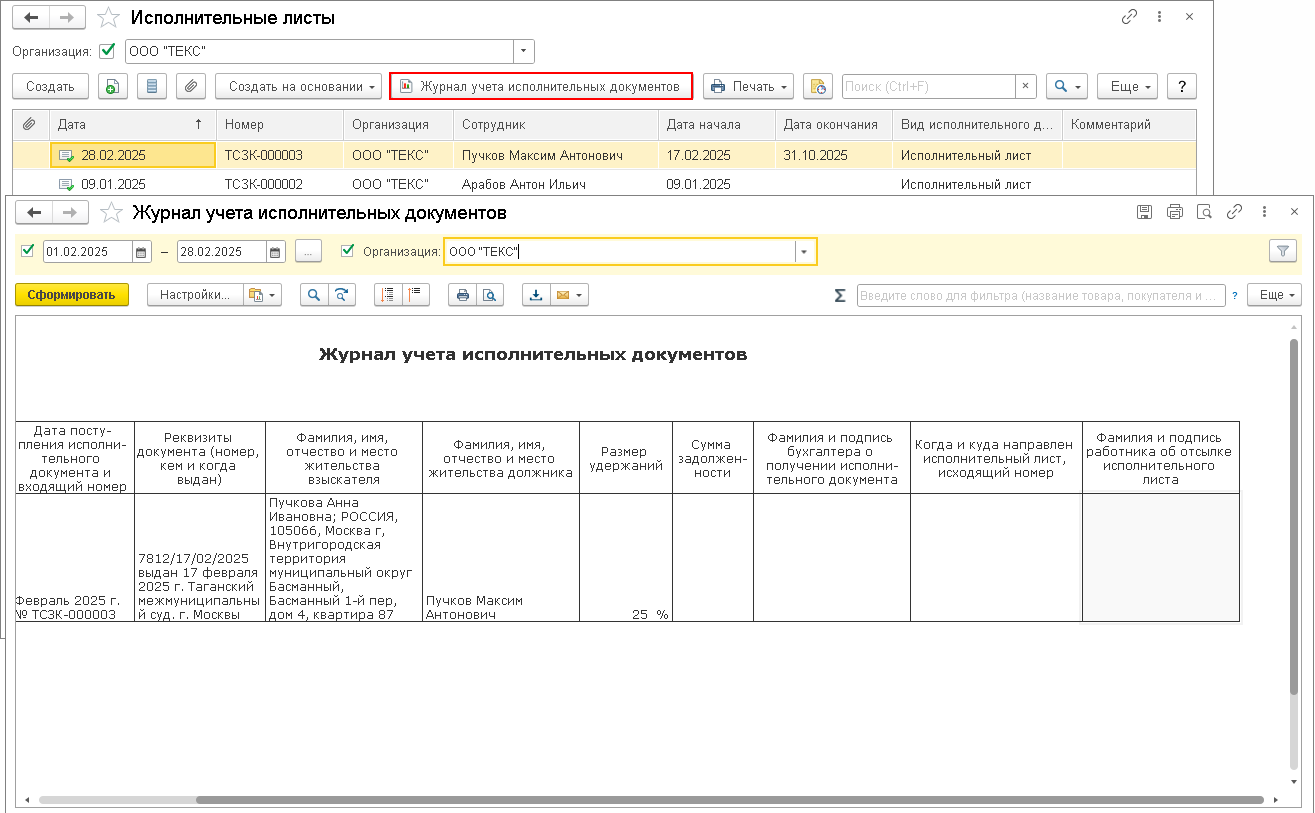
Task: Click the attach files paperclip icon in toolbar
Action: [x=190, y=87]
